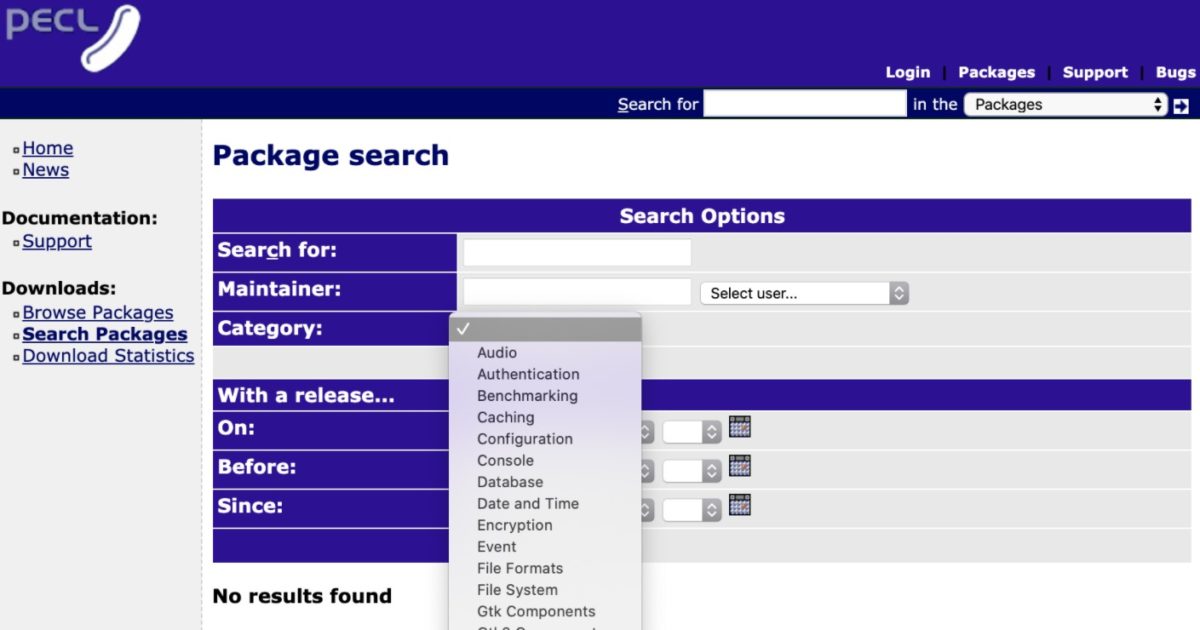
Task: Open calendar icon in the Before row
Action: click(x=740, y=466)
